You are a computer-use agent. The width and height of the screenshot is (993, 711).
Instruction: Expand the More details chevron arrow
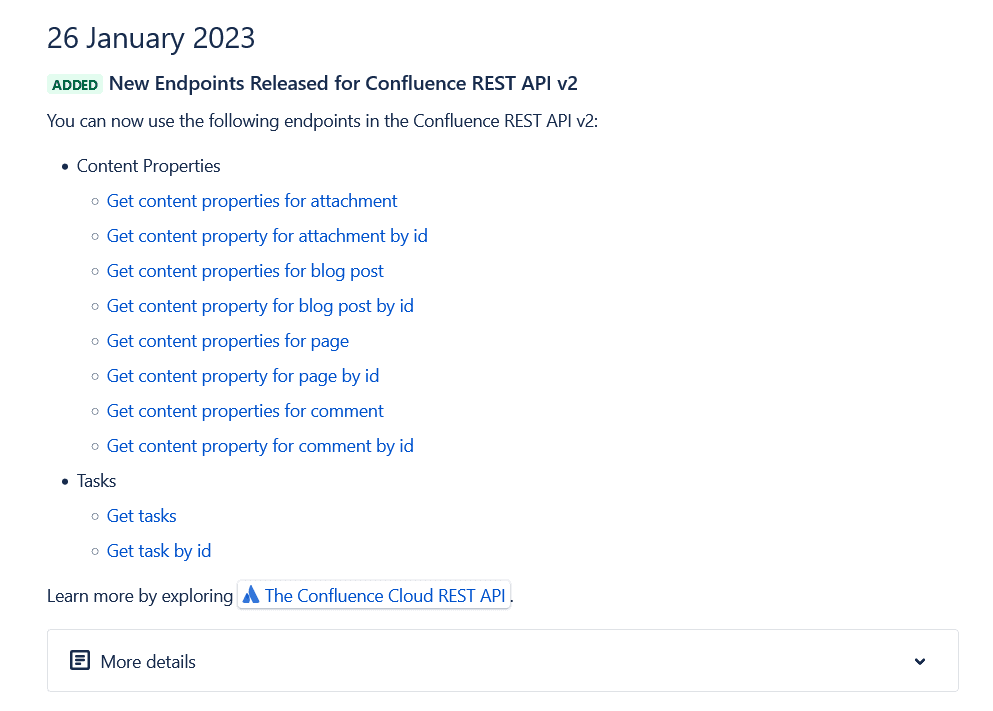pyautogui.click(x=920, y=661)
